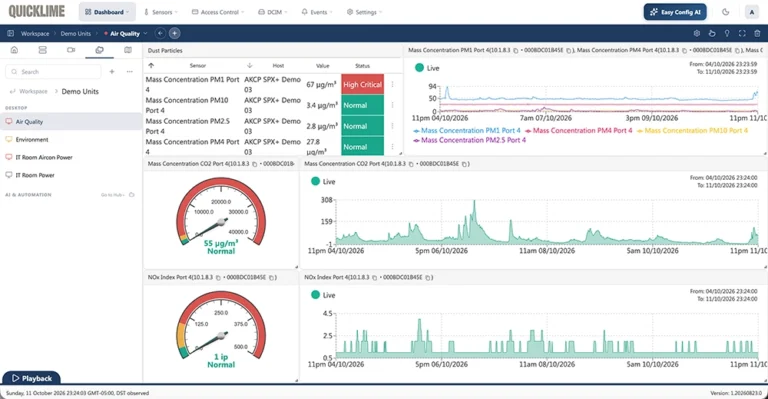
Task: Select IT Room Aircon Power in the sidebar
Action: tap(71, 157)
